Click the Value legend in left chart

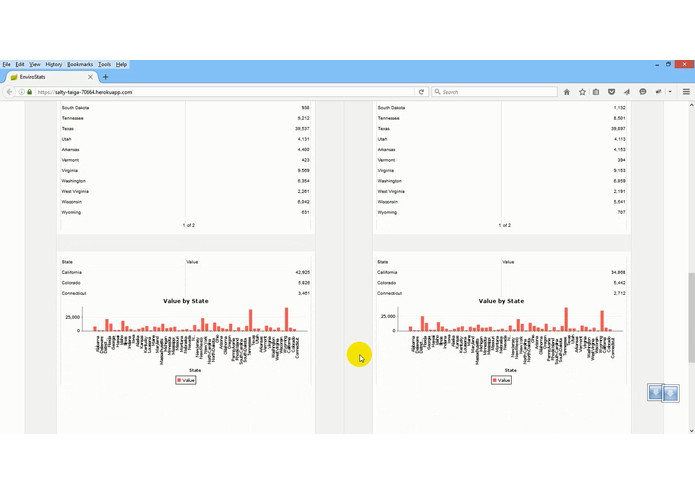click(x=186, y=380)
